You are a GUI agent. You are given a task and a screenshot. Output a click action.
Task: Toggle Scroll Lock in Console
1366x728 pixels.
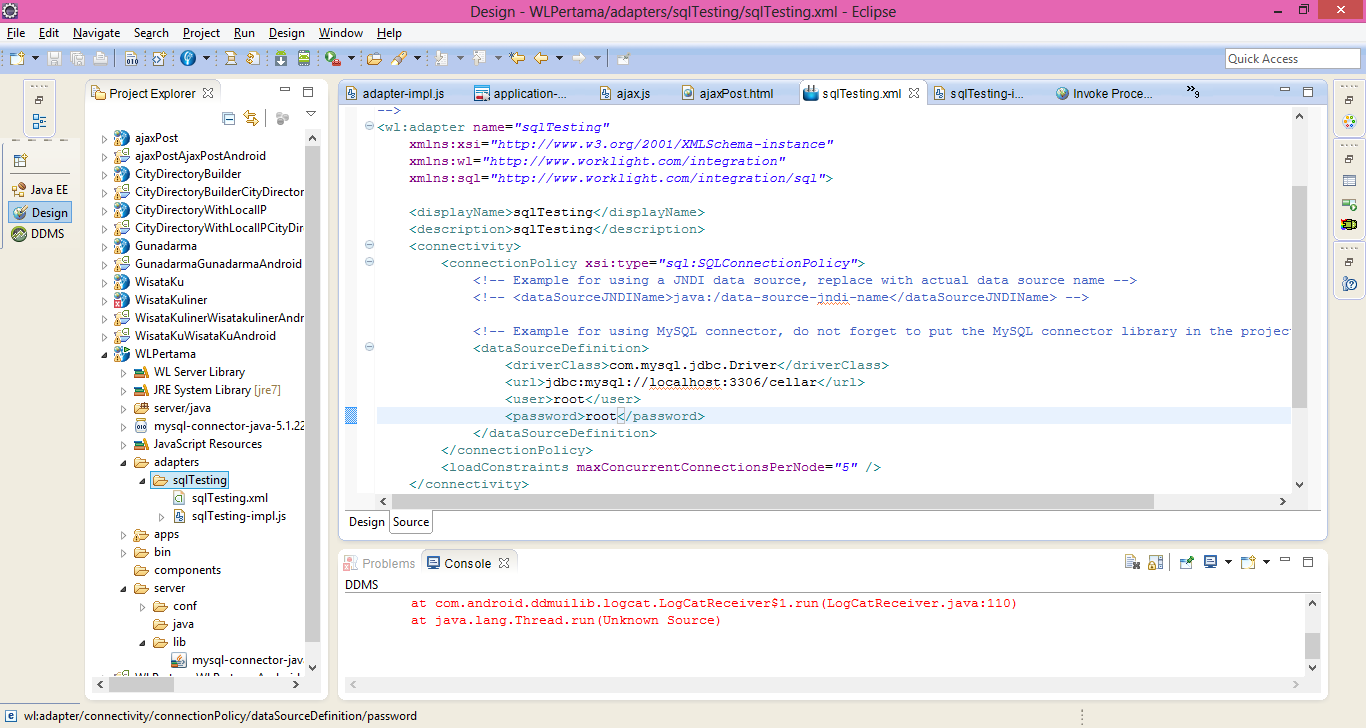pyautogui.click(x=1155, y=563)
